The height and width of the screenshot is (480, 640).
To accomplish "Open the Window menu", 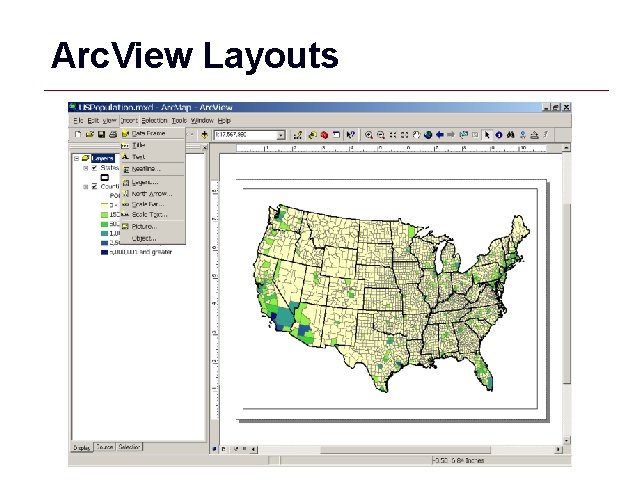I will click(202, 120).
